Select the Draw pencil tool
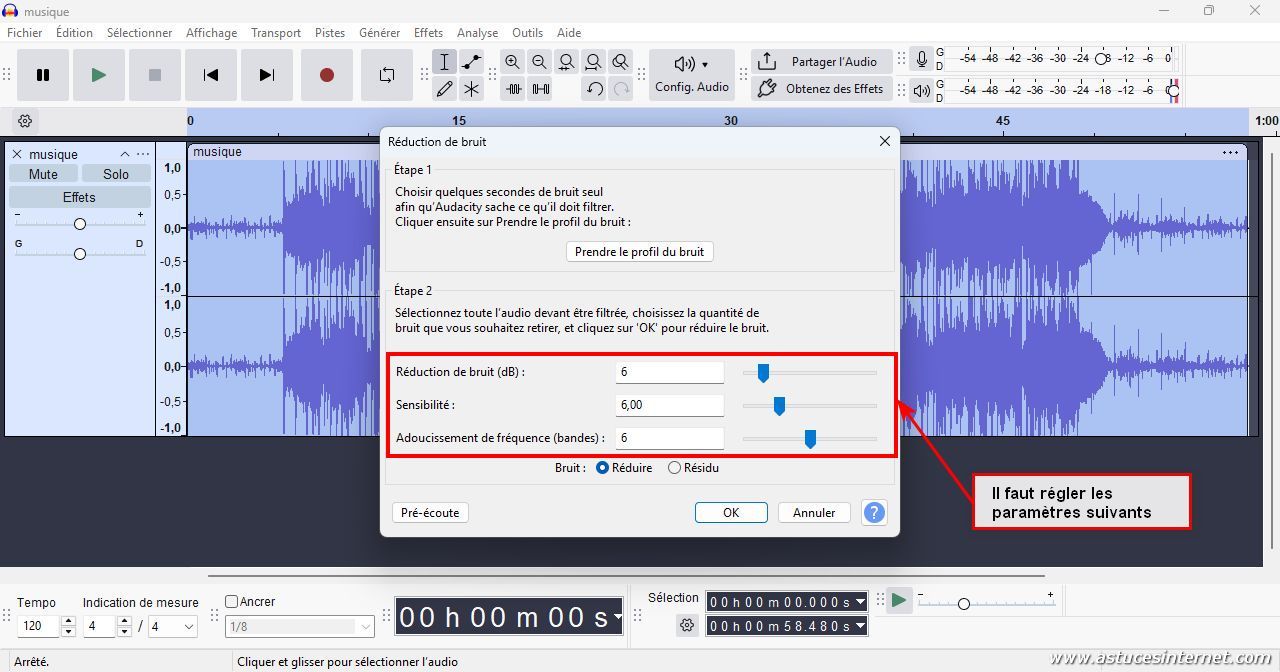 pos(445,89)
